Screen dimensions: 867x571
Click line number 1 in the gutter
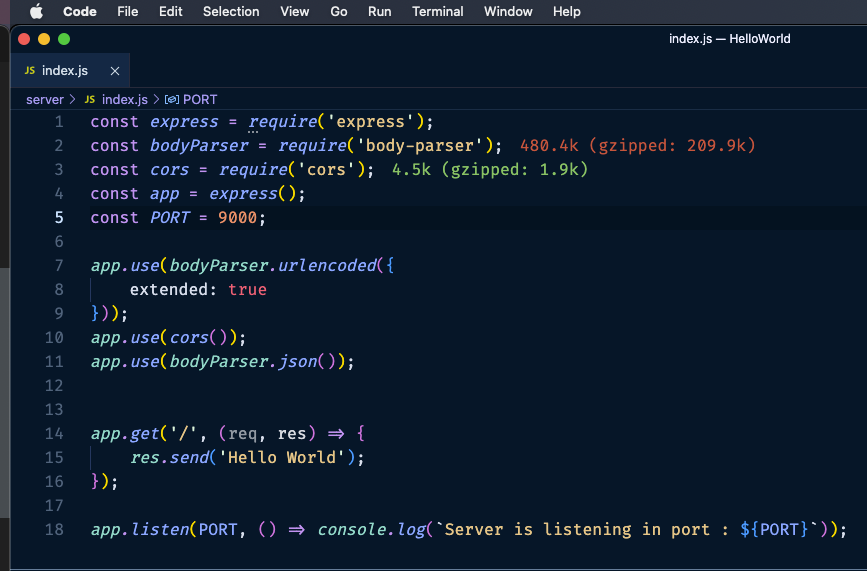click(x=59, y=122)
